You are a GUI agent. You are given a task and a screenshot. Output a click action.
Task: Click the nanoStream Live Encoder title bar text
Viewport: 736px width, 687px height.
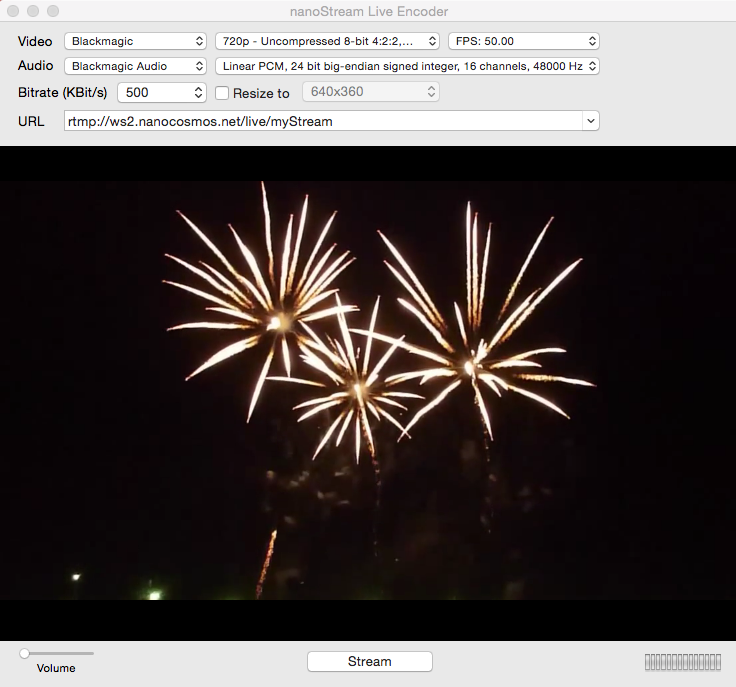368,11
